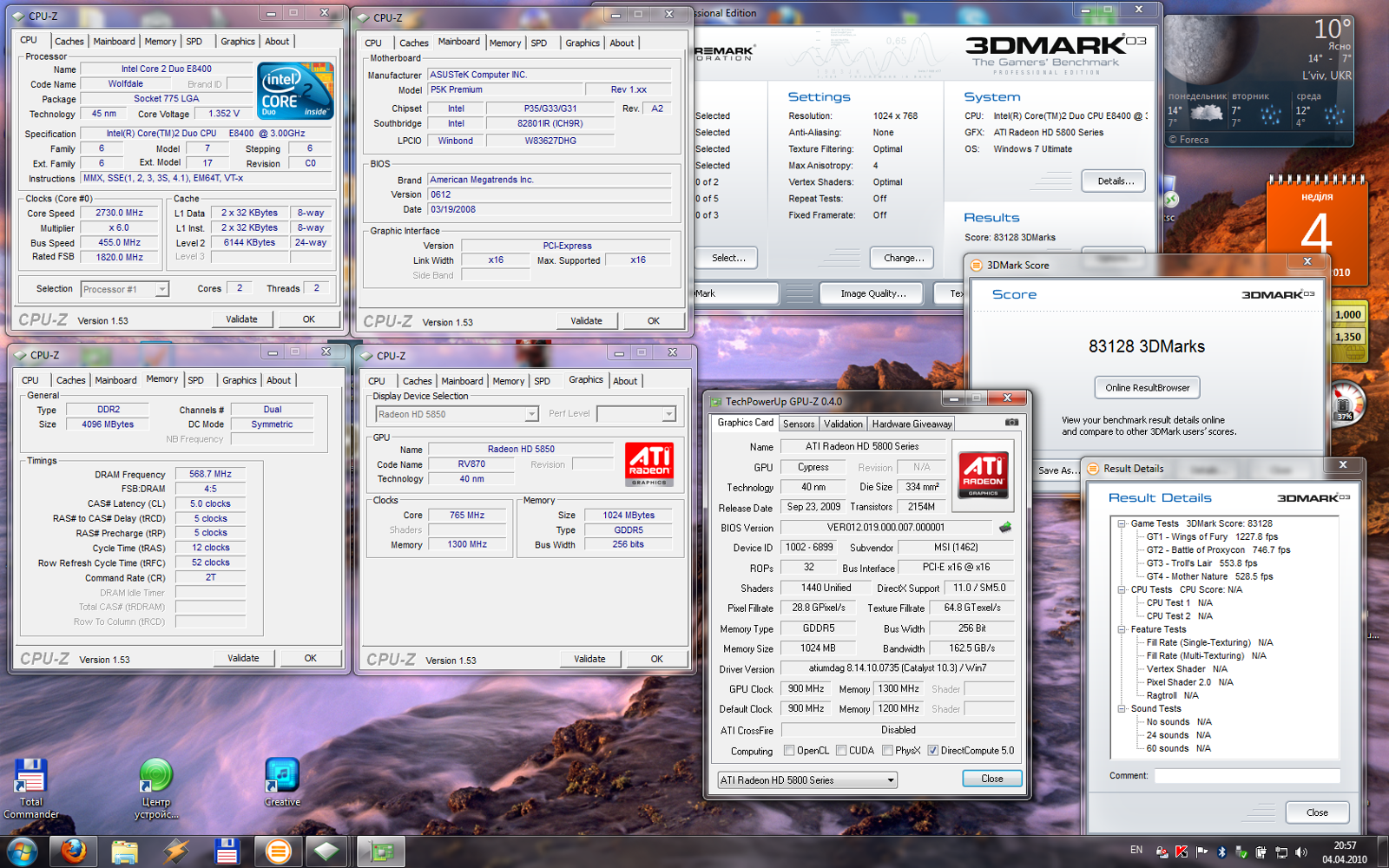
Task: Open the Центр устройств desktop shortcut
Action: click(156, 788)
